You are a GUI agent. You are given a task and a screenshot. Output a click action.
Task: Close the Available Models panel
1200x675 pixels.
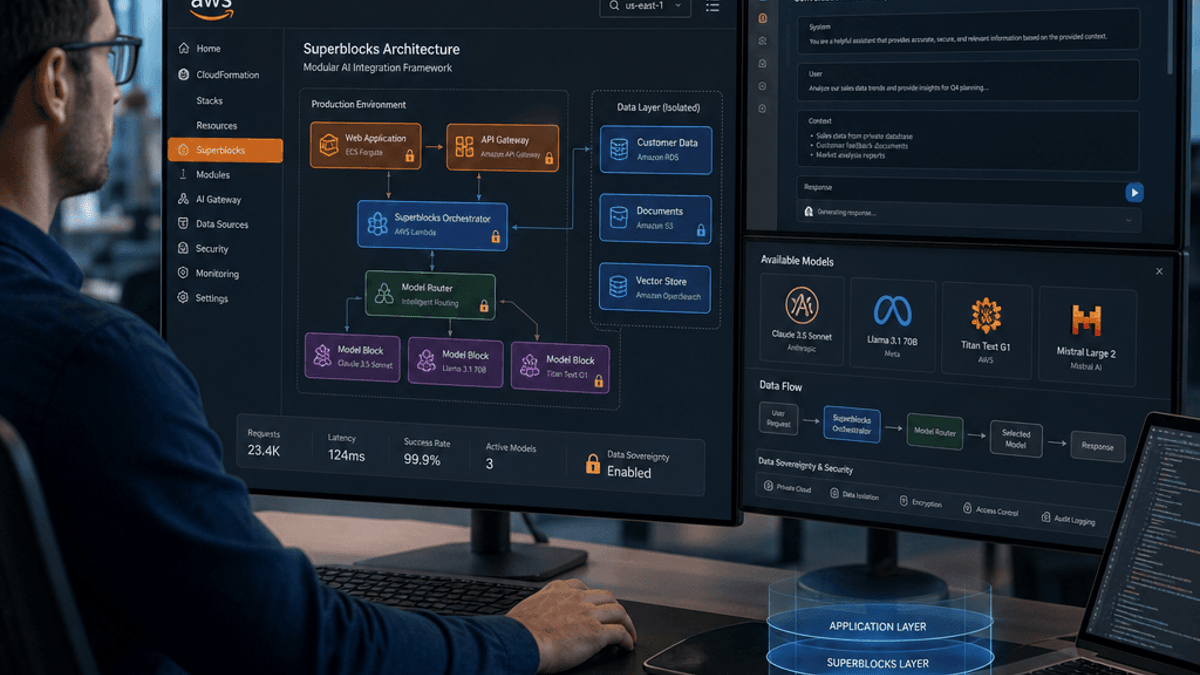[x=1159, y=271]
